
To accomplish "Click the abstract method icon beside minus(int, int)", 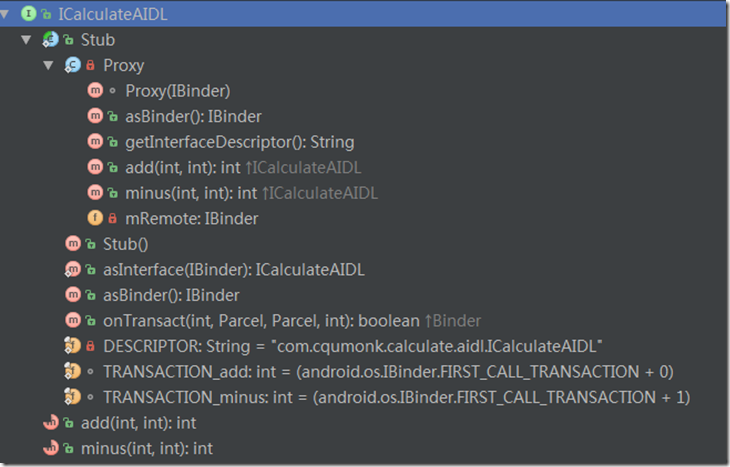I will (50, 448).
